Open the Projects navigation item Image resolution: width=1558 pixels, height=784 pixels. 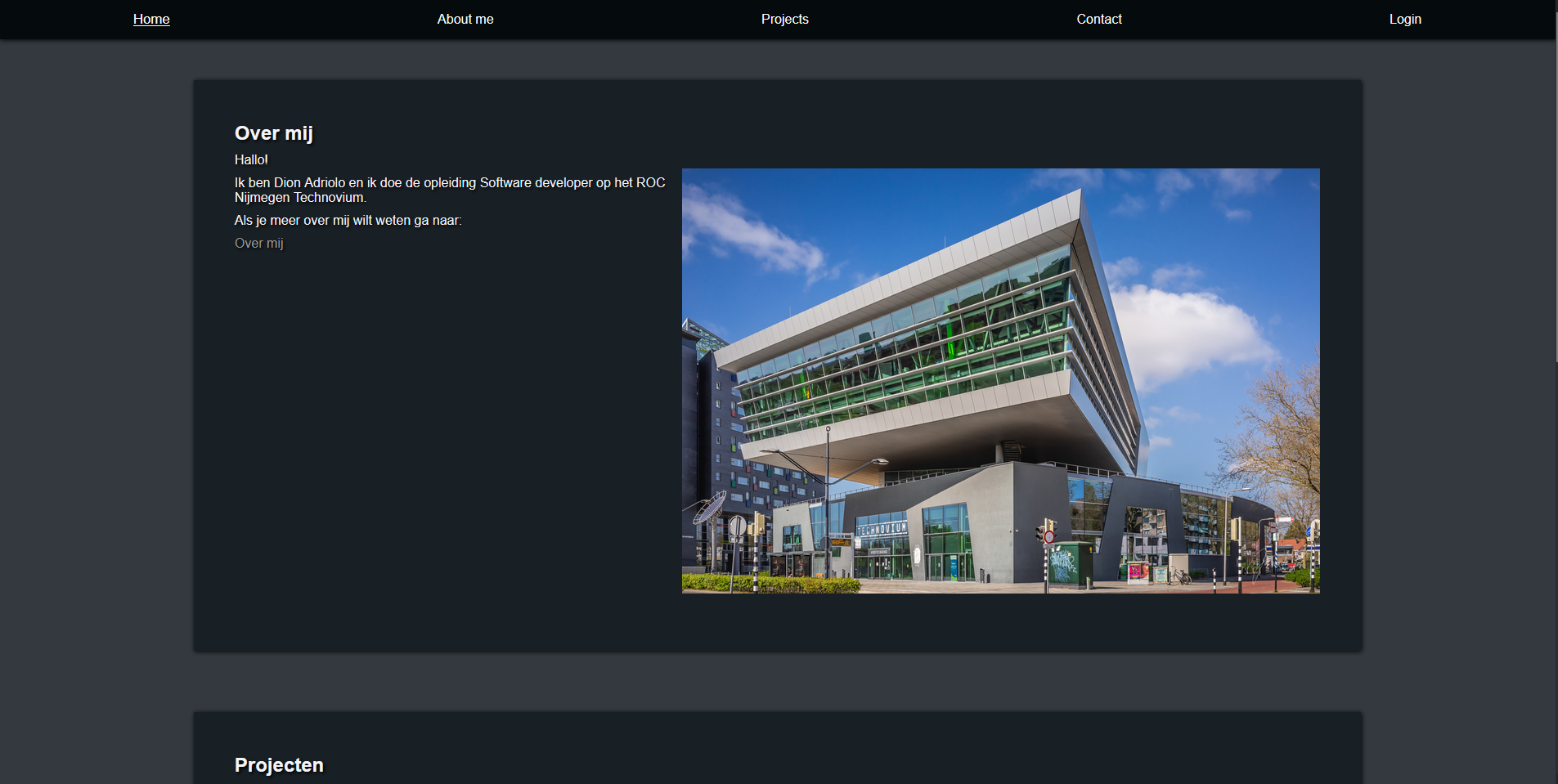click(784, 19)
